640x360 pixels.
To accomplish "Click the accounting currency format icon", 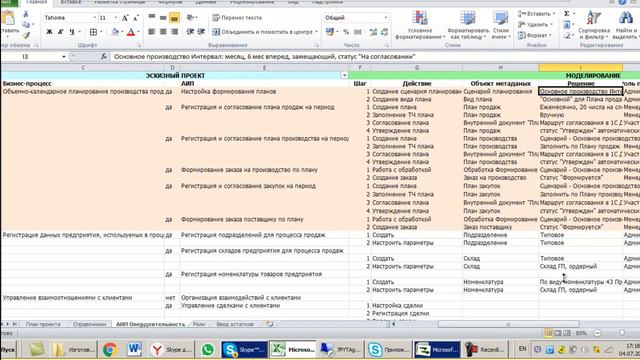I will point(330,31).
